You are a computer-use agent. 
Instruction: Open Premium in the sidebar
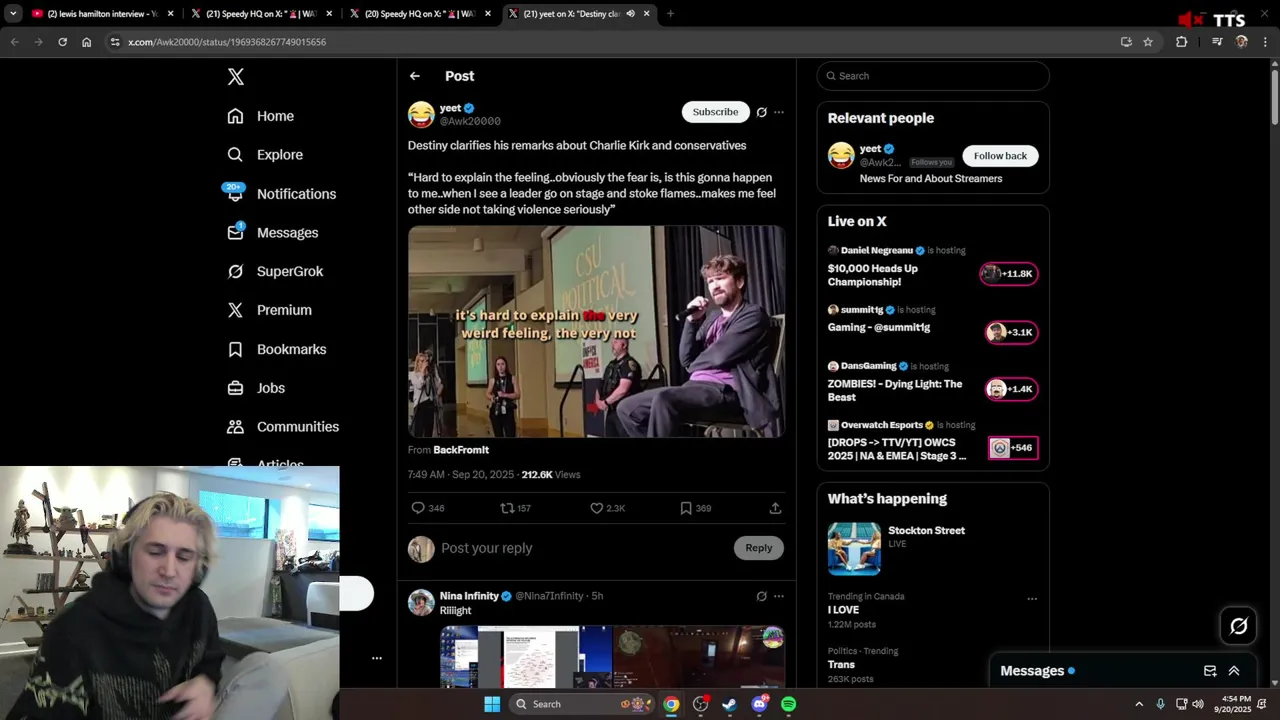269,310
